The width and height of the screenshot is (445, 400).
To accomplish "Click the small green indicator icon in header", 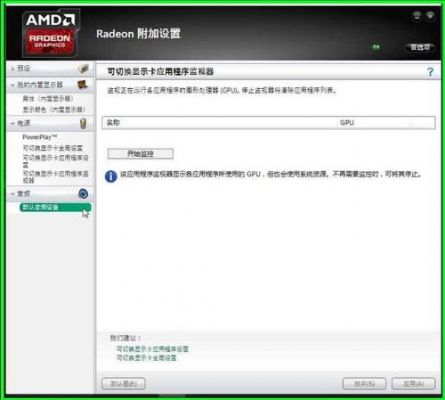I will tap(376, 47).
